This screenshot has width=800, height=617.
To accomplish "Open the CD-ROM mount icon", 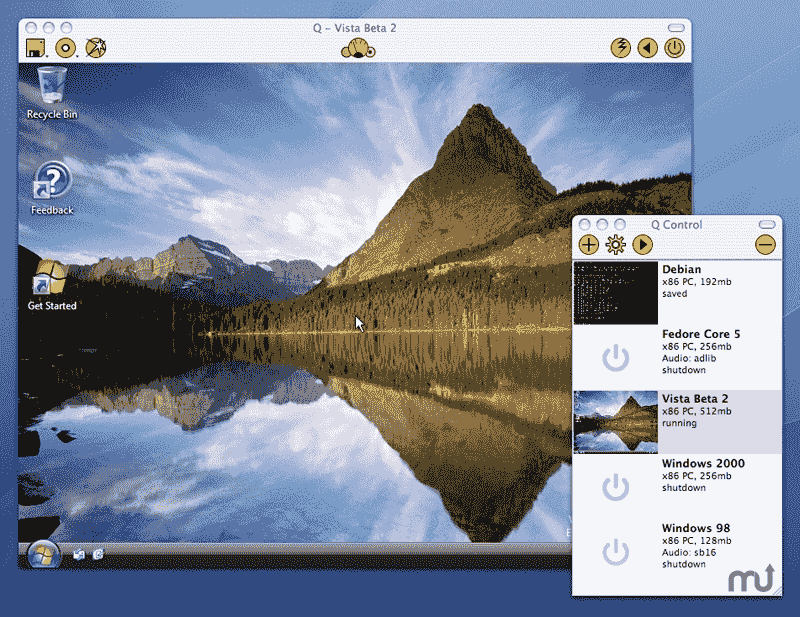I will pyautogui.click(x=64, y=47).
